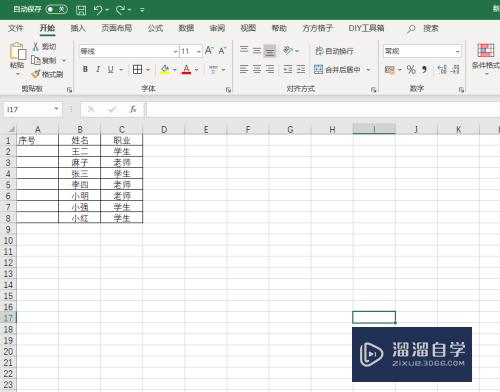Click the text orientation icon
Screen dimensions: 500x392
(x=288, y=50)
